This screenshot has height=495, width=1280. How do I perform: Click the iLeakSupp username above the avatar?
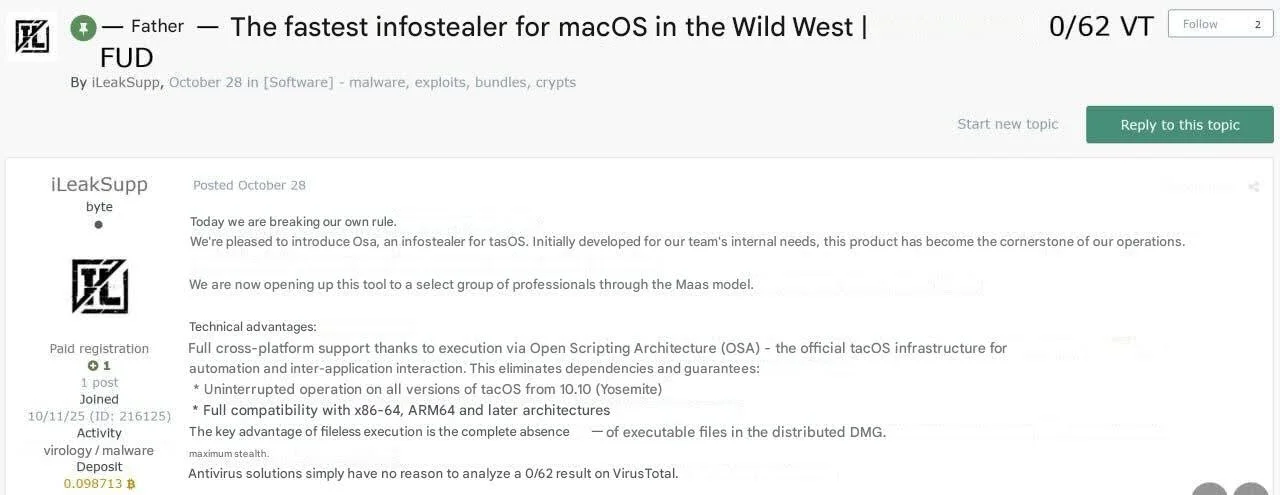click(x=99, y=184)
